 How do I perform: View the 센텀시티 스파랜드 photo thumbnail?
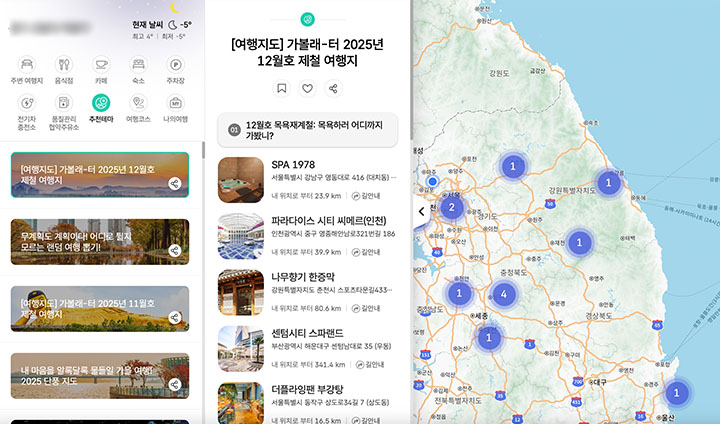pos(241,349)
